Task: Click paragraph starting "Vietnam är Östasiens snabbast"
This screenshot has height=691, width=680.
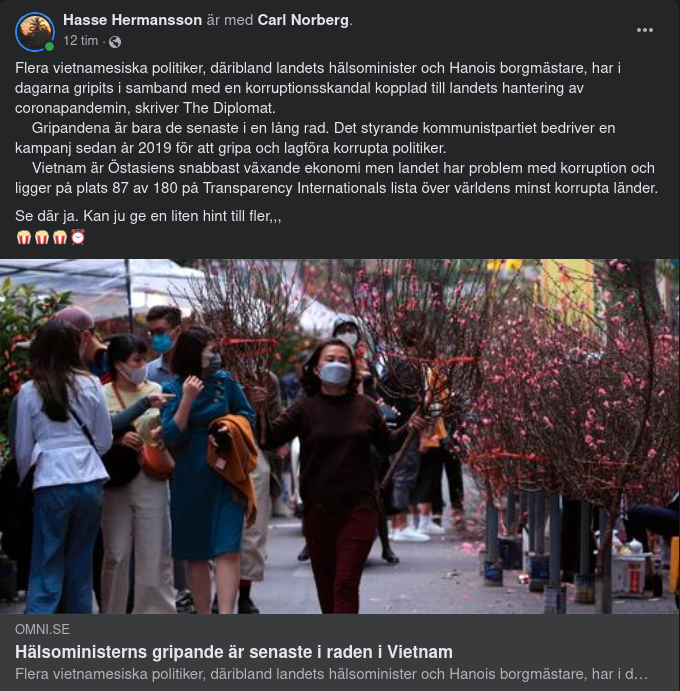Action: click(336, 178)
